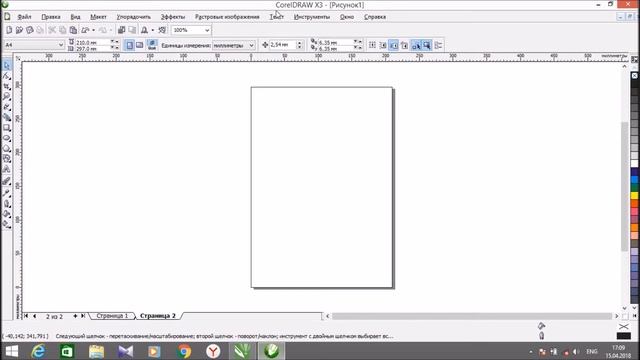
Task: Click the vertical scrollbar of the canvas
Action: click(624, 187)
